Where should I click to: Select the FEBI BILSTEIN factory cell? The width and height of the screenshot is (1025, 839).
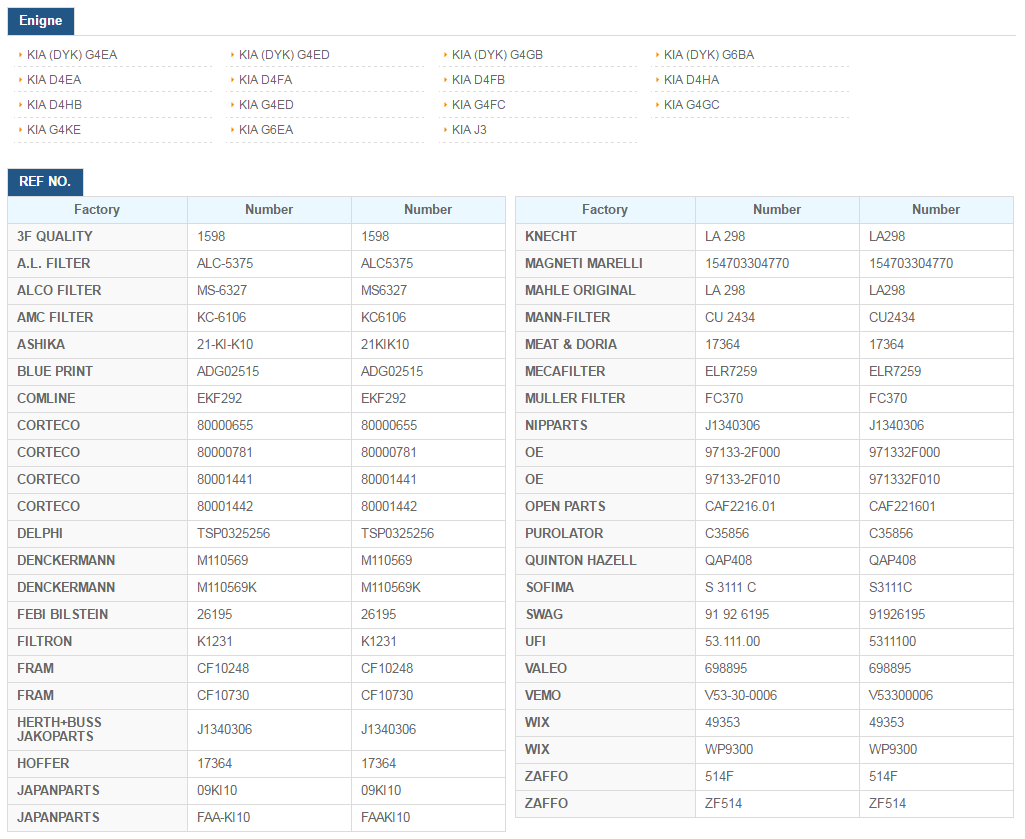coord(97,615)
